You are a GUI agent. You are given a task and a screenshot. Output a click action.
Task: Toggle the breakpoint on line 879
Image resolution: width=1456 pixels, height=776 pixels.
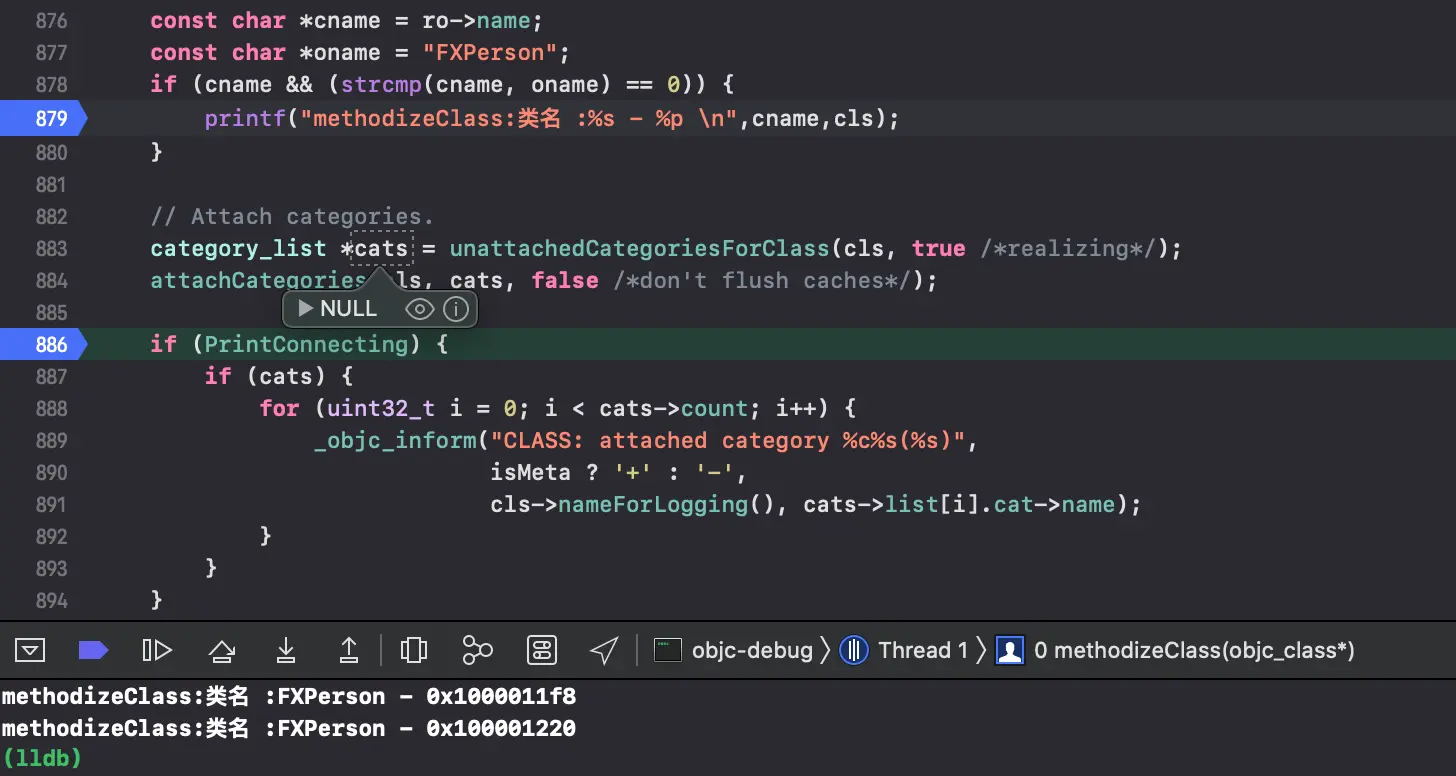click(43, 119)
